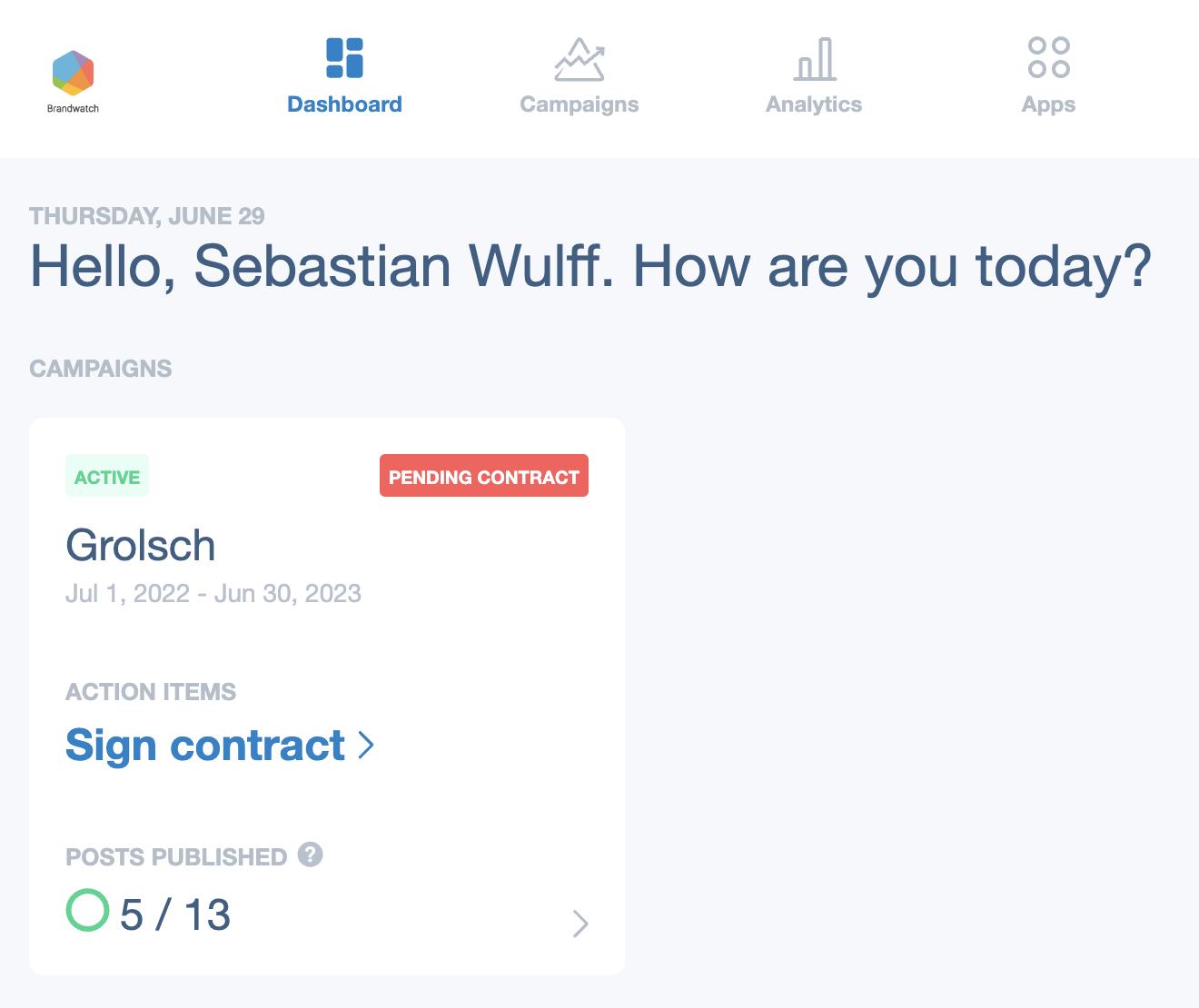The image size is (1199, 1008).
Task: Click the green progress circle icon
Action: point(87,910)
